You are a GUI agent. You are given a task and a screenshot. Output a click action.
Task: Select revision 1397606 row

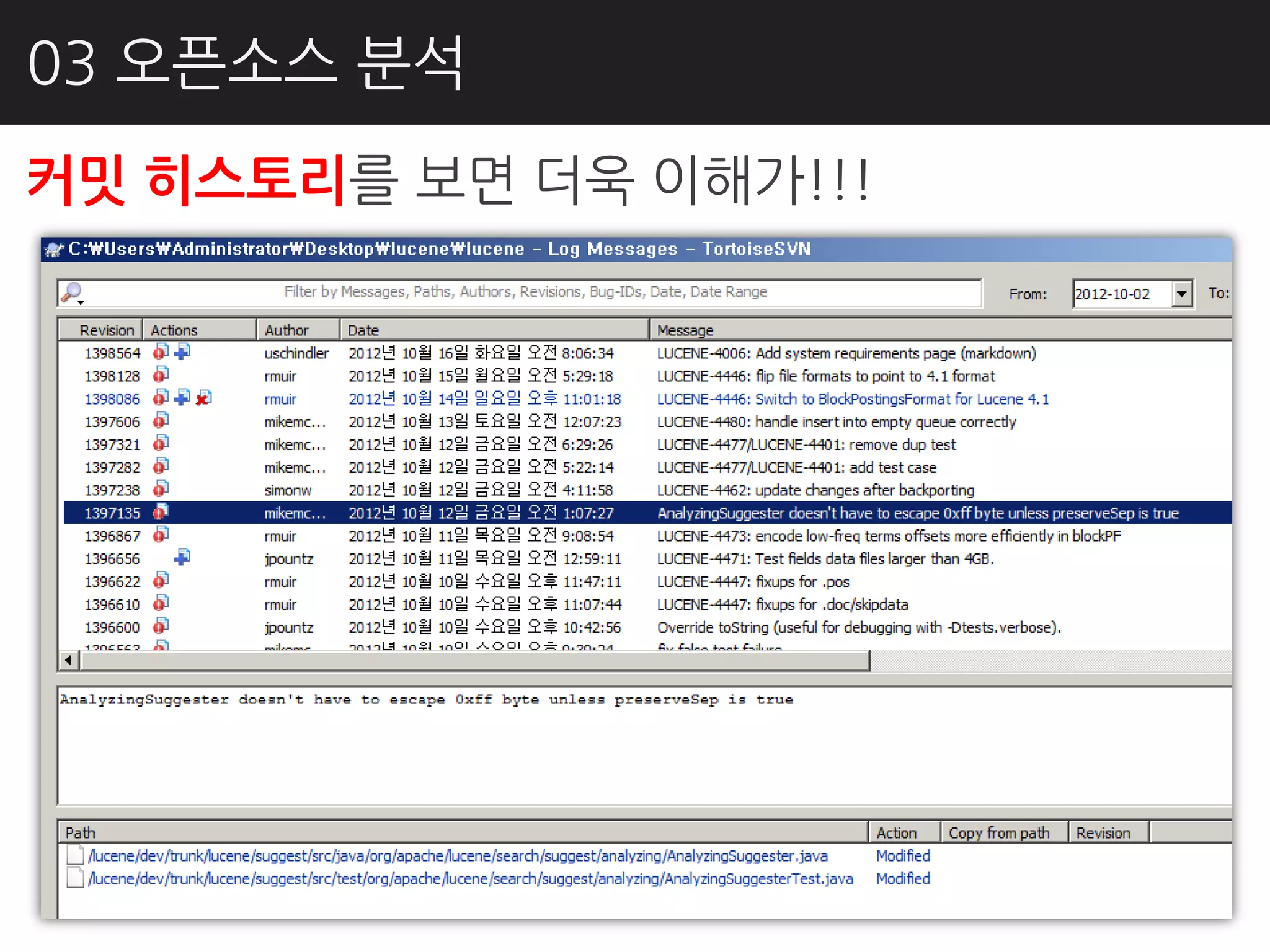pos(647,421)
